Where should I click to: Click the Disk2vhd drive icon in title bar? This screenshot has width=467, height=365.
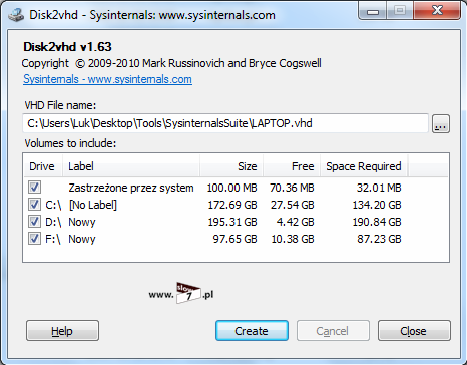15,15
